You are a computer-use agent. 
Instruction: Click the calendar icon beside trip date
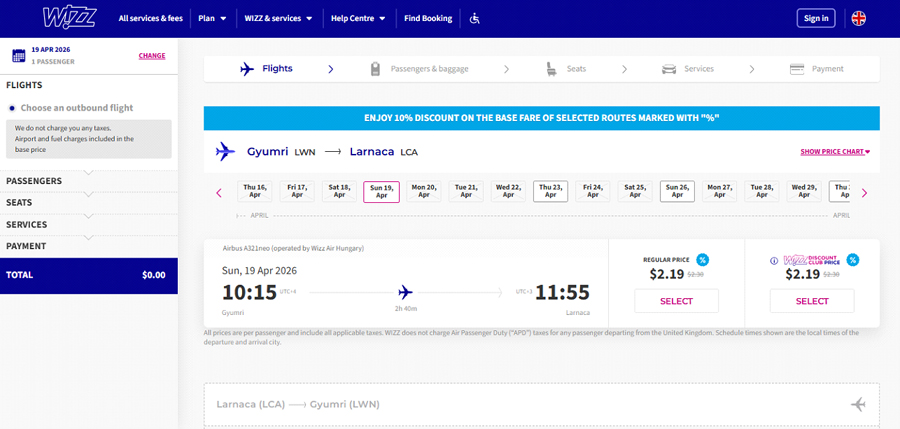point(18,55)
